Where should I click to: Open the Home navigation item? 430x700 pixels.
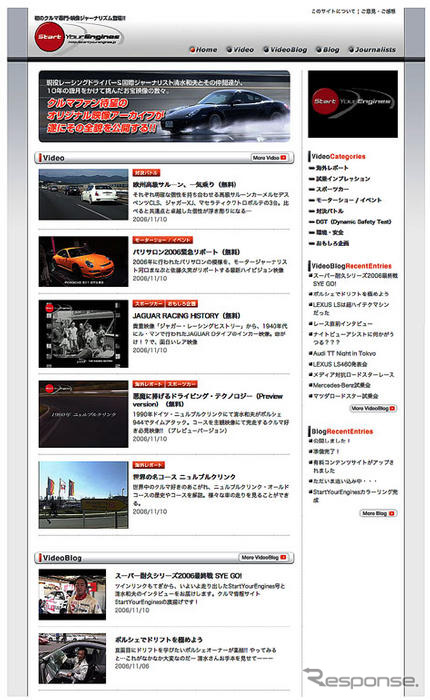point(203,50)
